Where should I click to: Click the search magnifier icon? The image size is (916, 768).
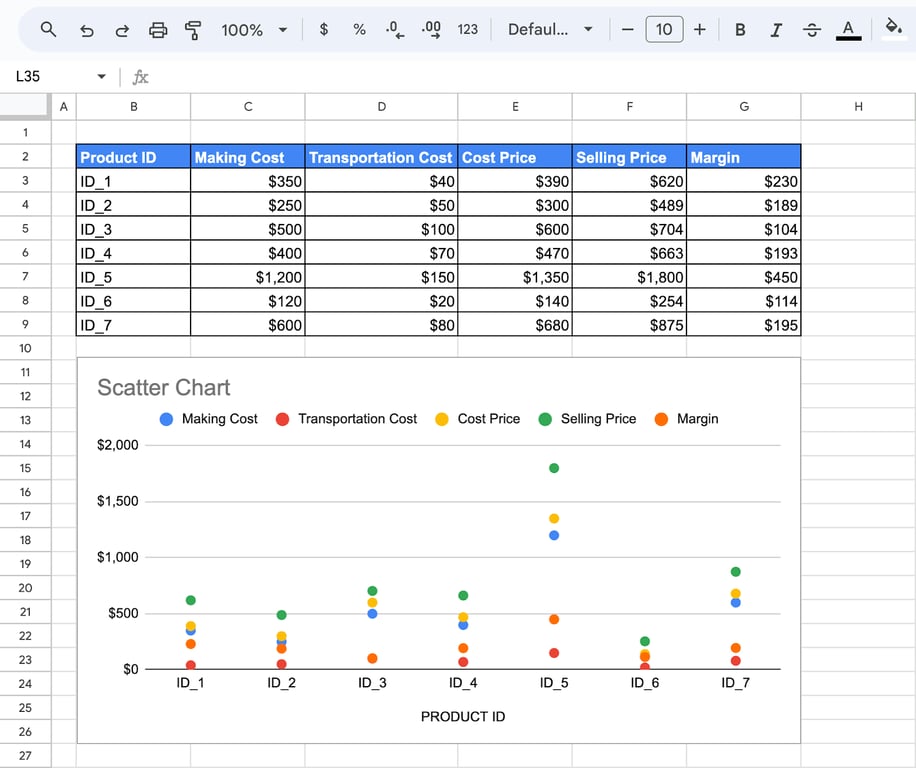(x=48, y=29)
